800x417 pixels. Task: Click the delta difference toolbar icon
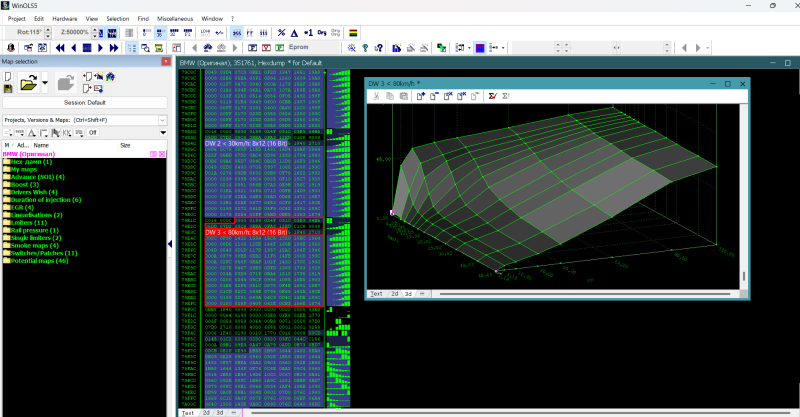pos(294,33)
